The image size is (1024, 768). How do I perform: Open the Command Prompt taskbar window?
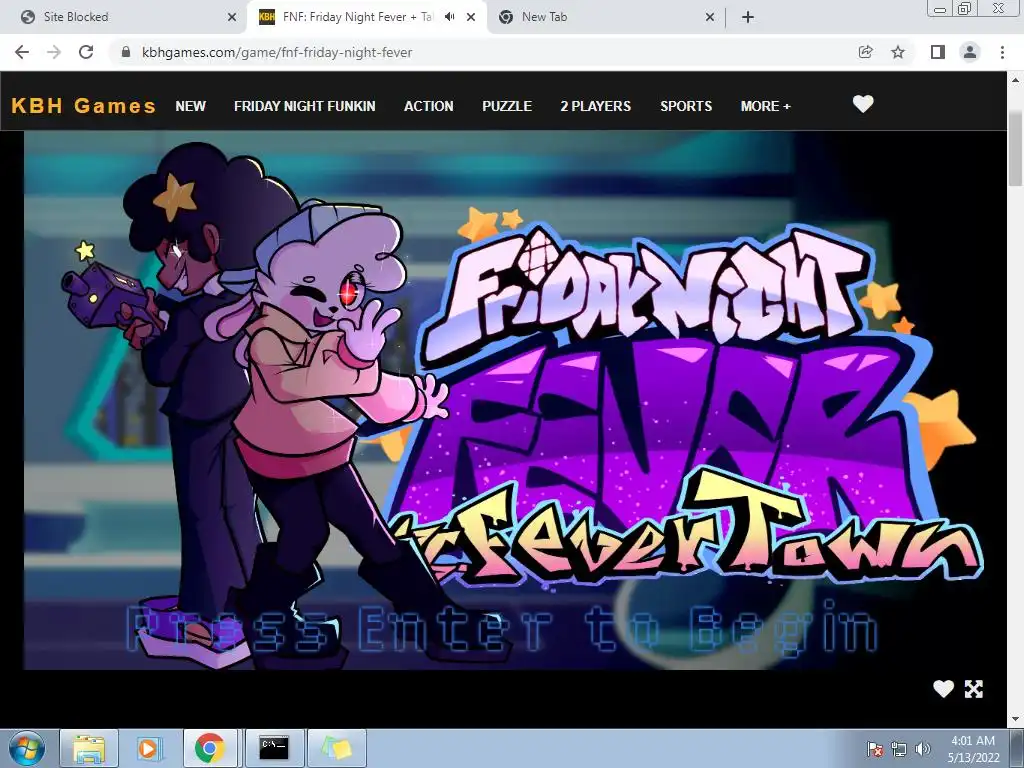(x=273, y=748)
